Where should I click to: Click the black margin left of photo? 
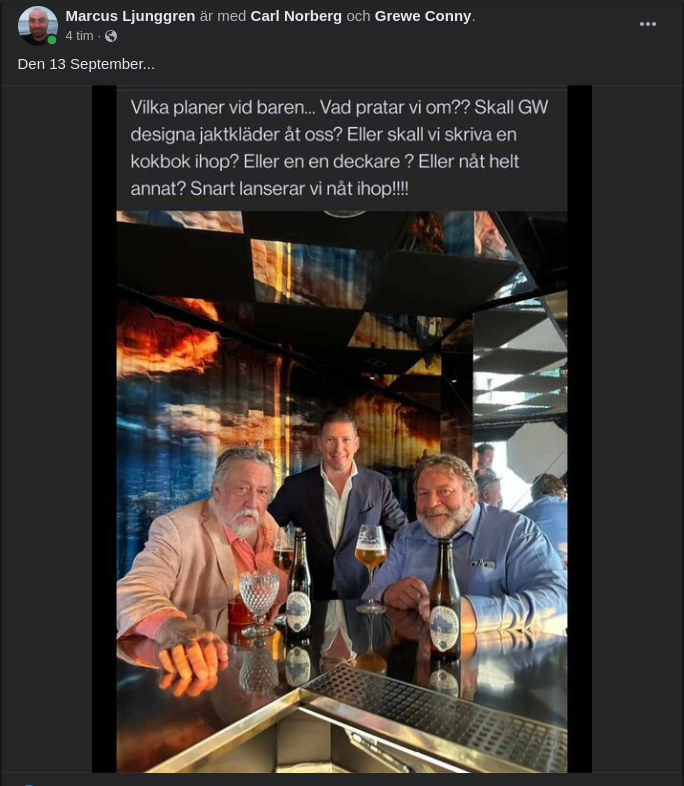coord(104,429)
